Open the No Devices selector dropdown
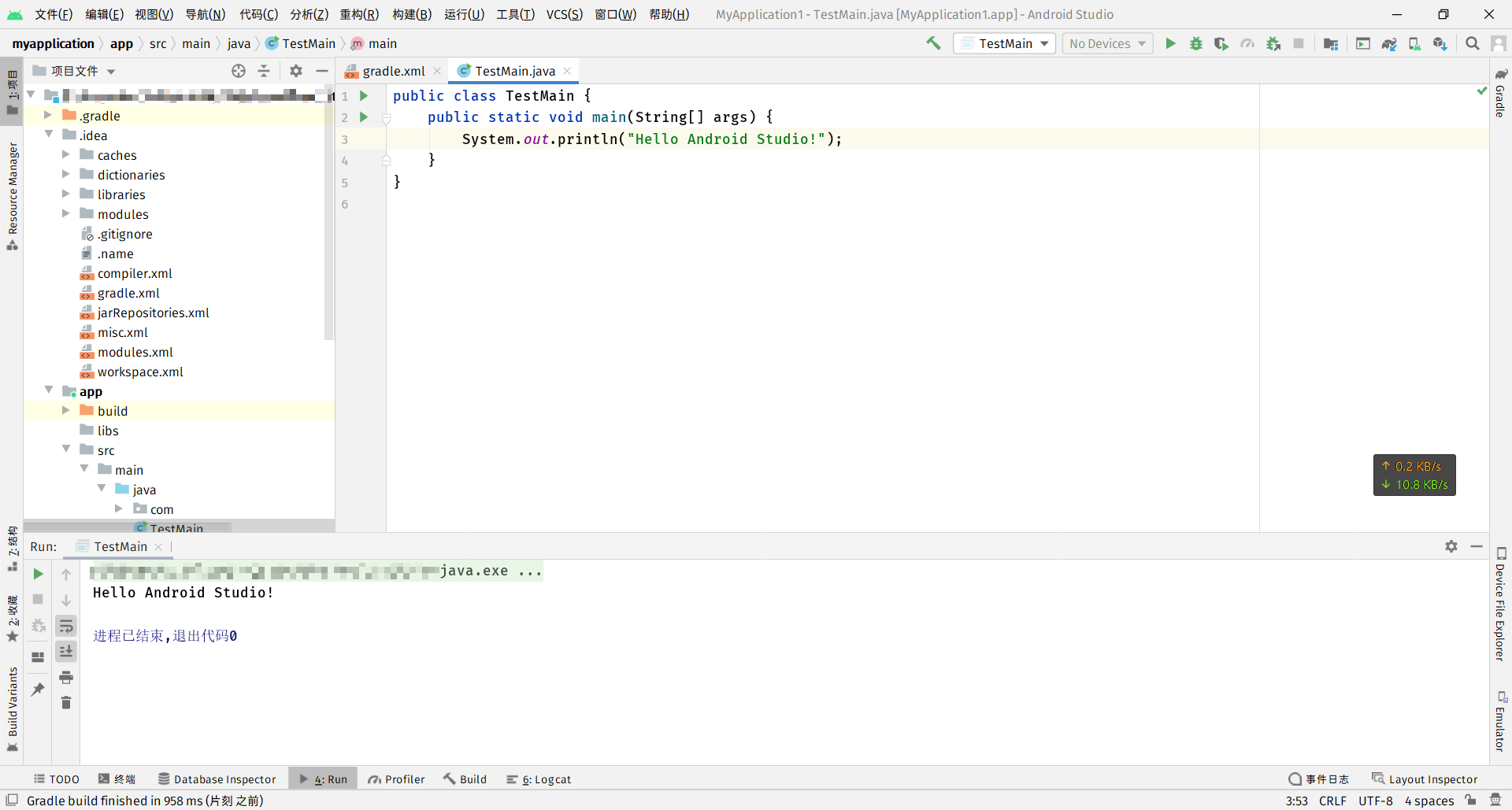Screen dimensions: 1512x810 1107,43
